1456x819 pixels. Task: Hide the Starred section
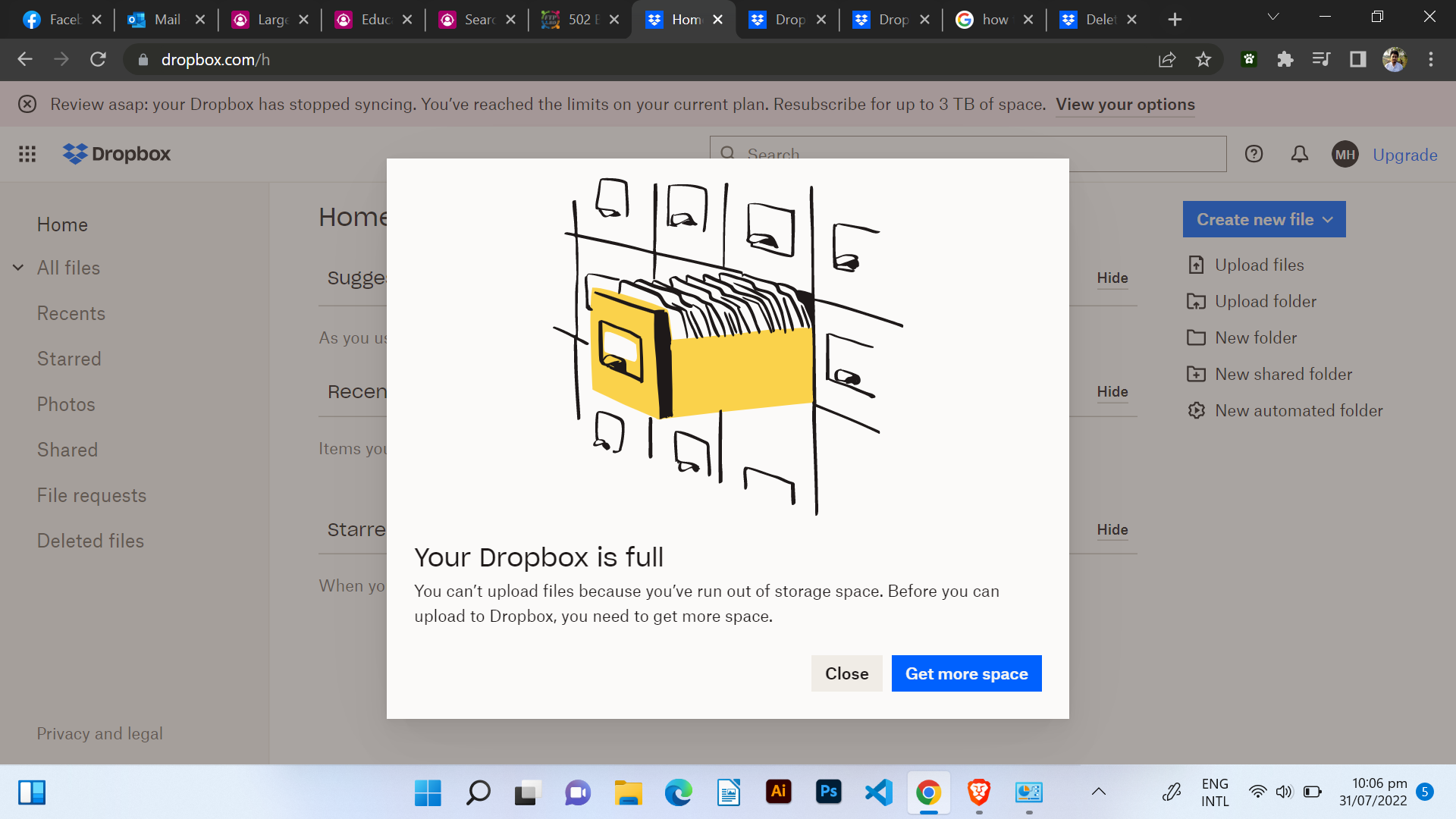tap(1112, 530)
